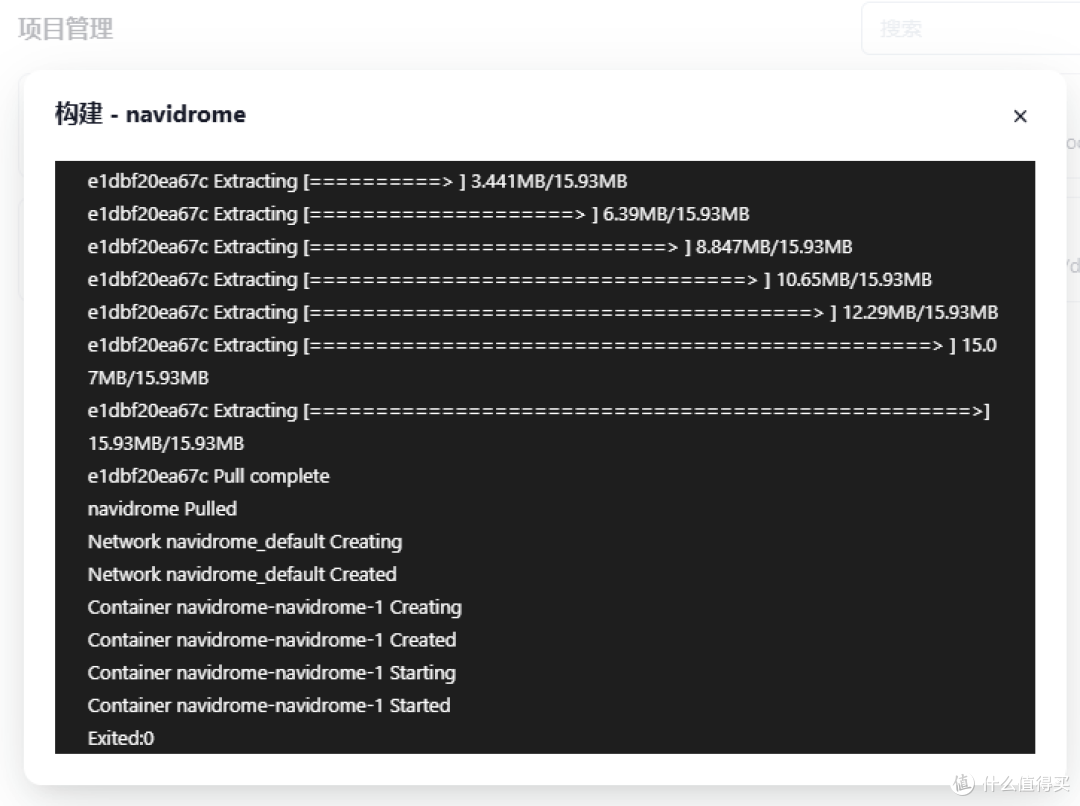Click the 项目管理 page title

(63, 28)
